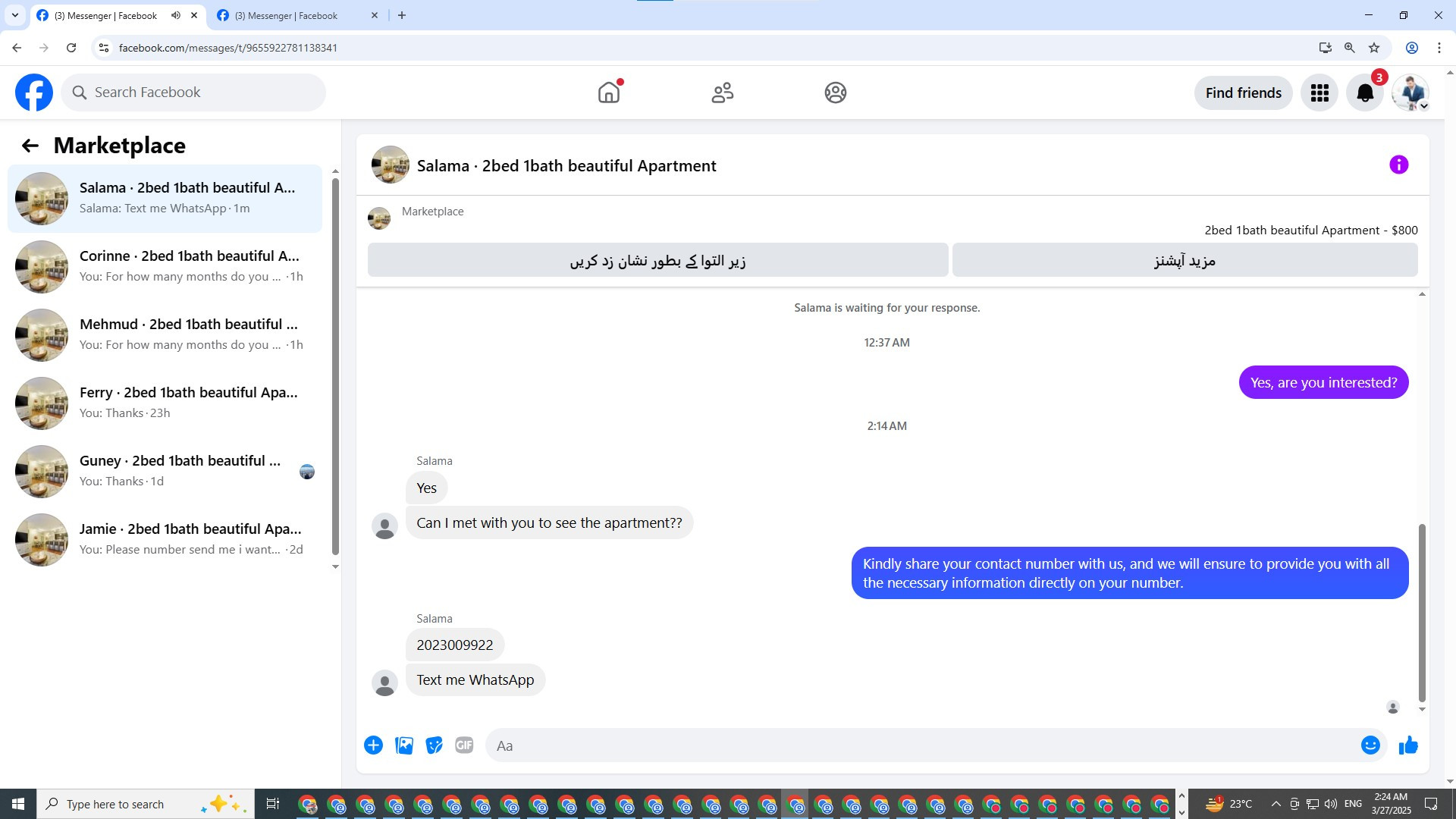Choose a sticker from the sticker icon
Viewport: 1456px width, 819px height.
pos(434,745)
